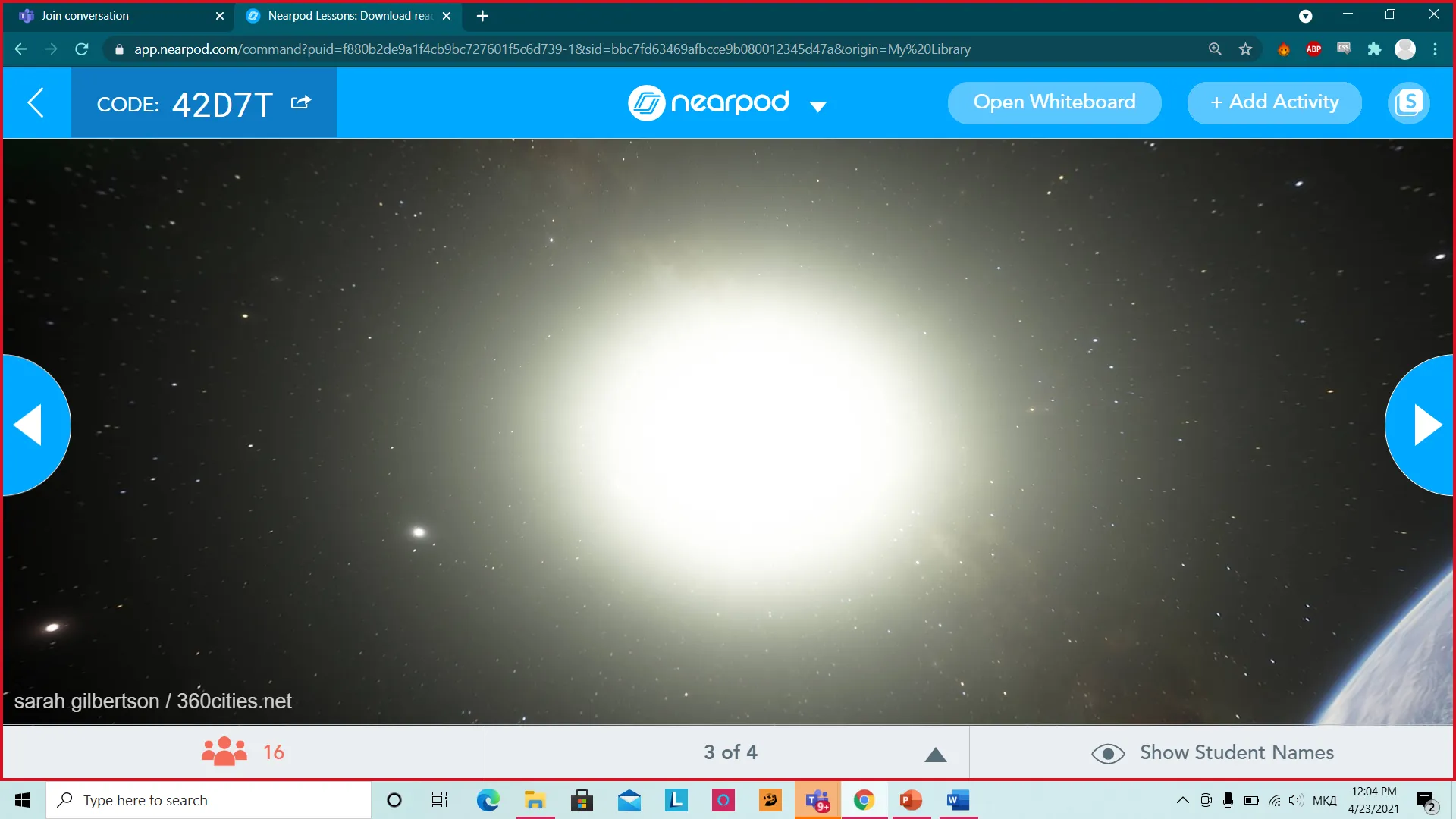Screen dimensions: 1456x819
Task: Open the Nearpod logo dropdown menu
Action: tap(817, 106)
